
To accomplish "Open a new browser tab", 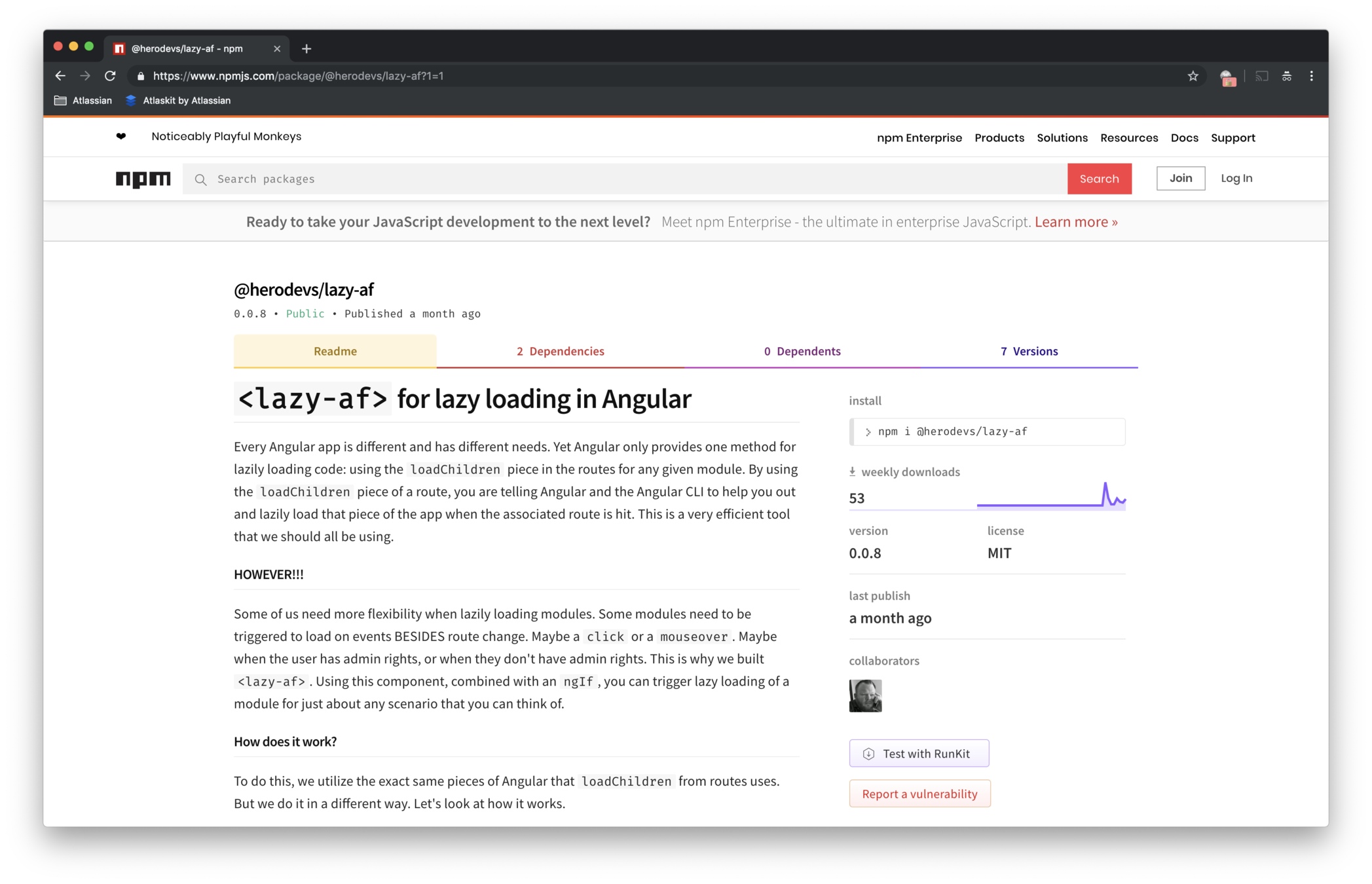I will [x=306, y=48].
